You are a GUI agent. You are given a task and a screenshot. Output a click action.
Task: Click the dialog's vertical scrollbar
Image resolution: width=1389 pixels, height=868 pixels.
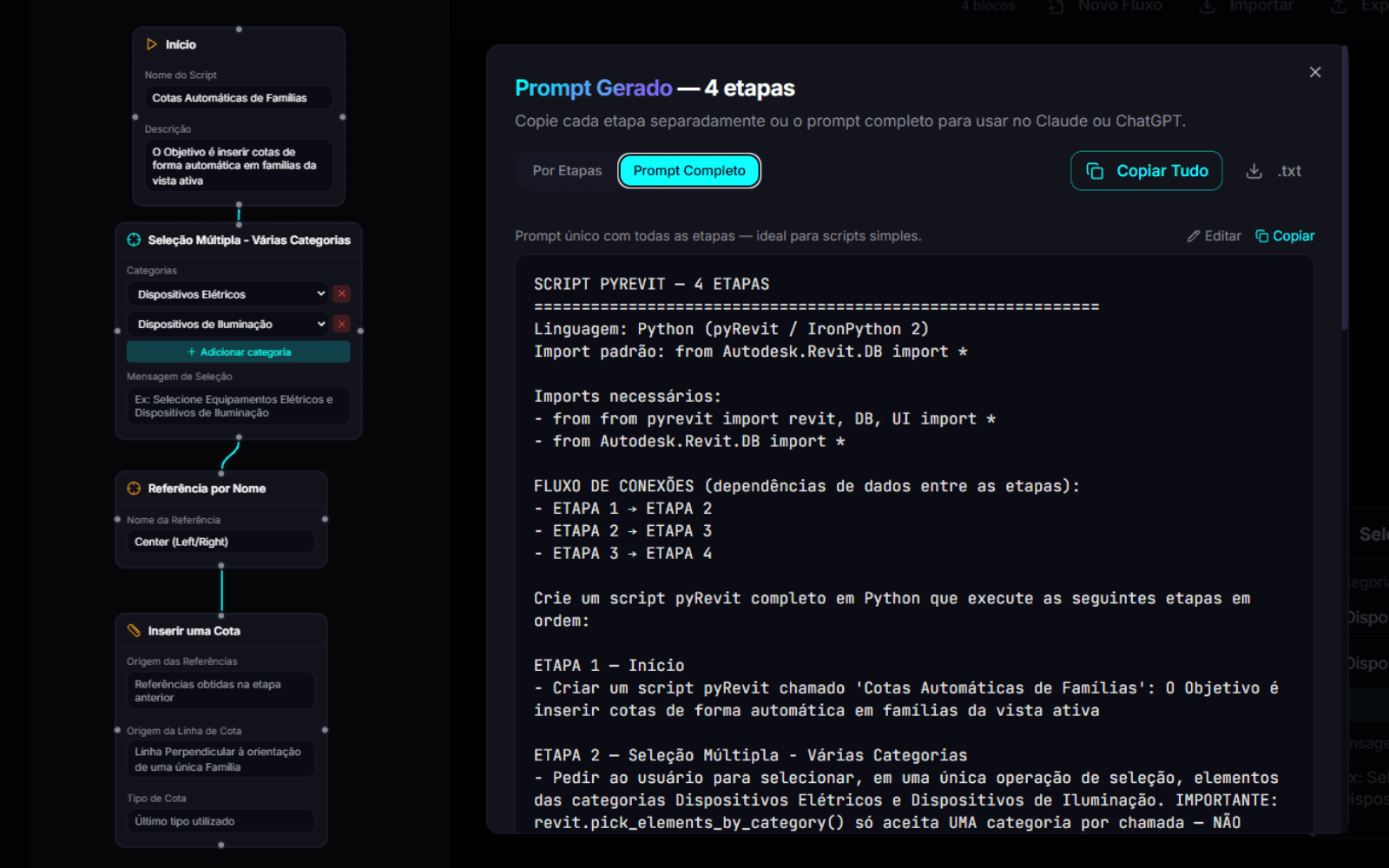[x=1345, y=187]
